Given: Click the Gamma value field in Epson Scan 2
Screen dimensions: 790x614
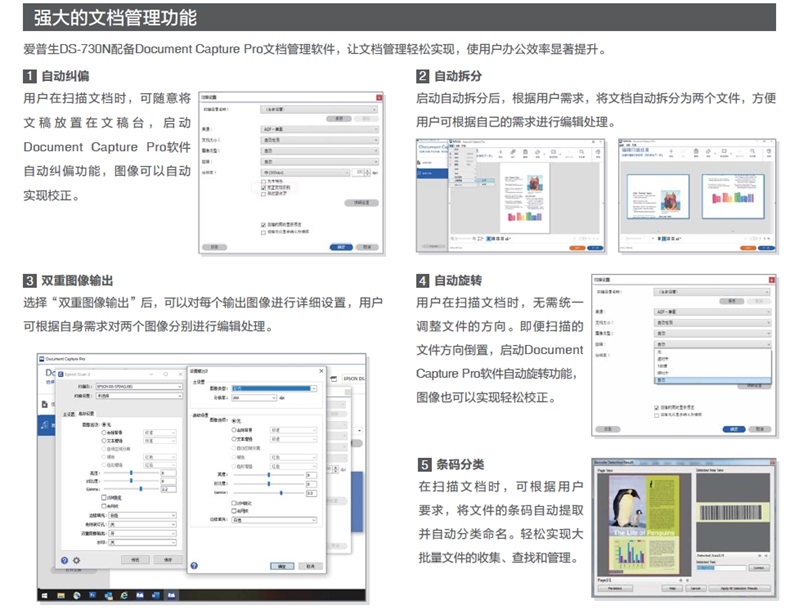Looking at the screenshot, I should click(168, 489).
